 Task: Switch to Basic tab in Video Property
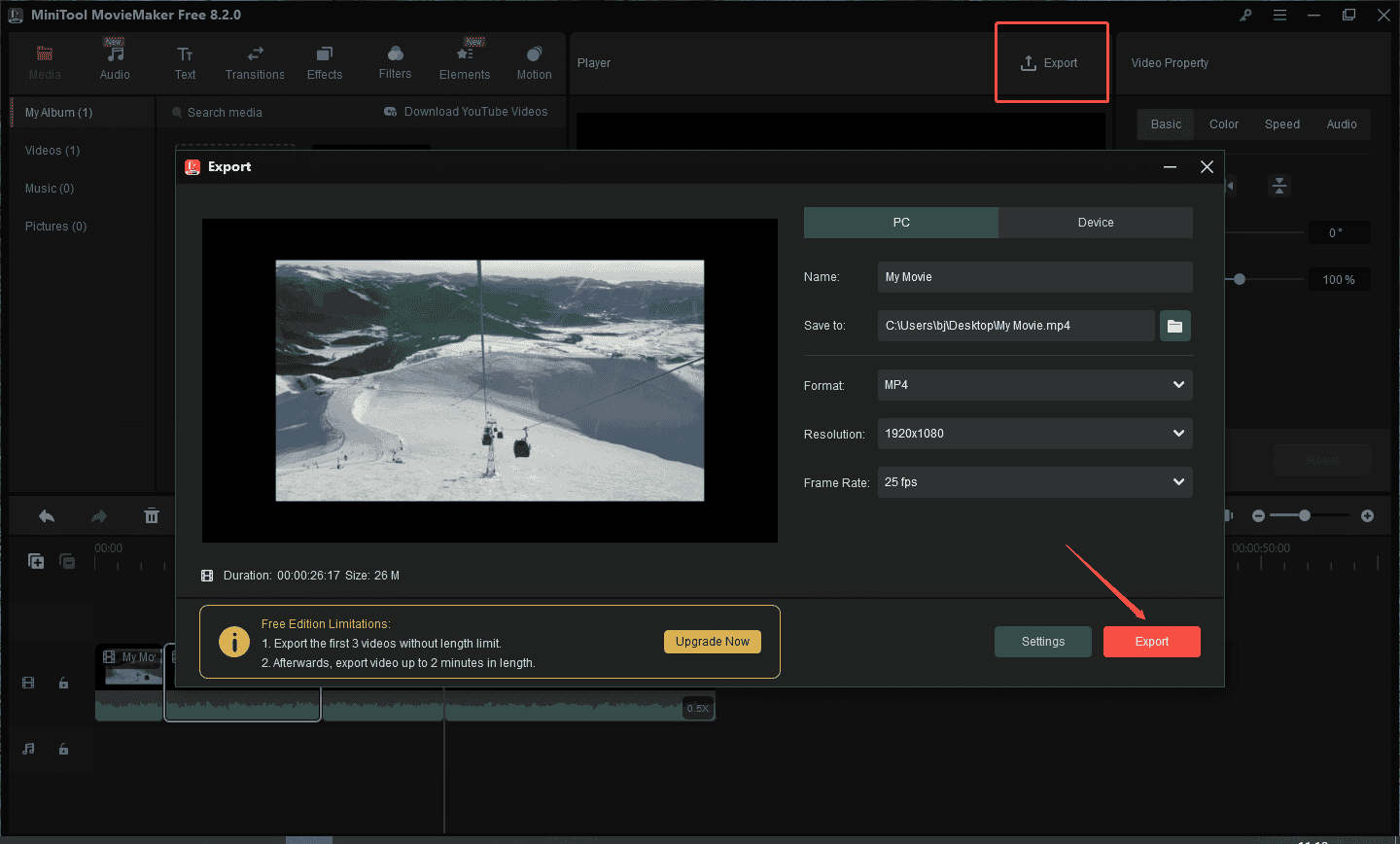click(1166, 124)
